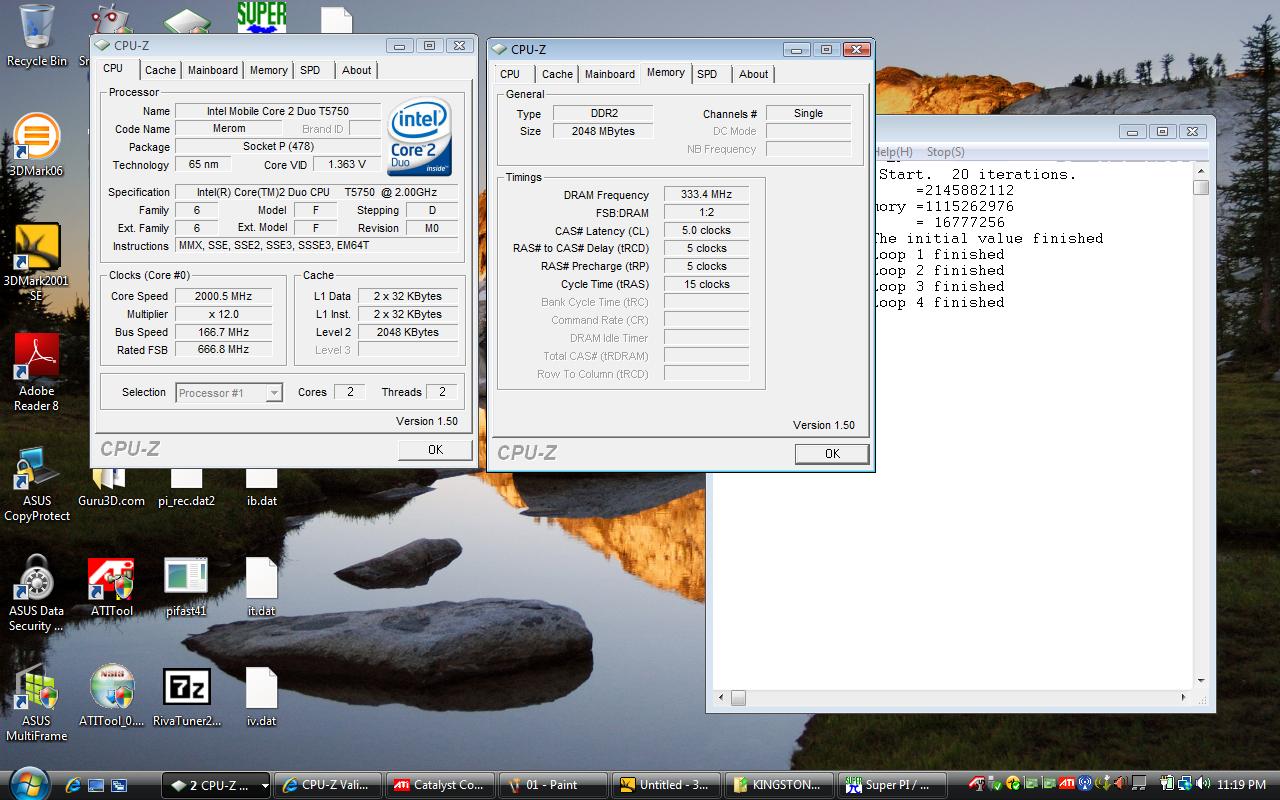Click the Cycle Time value 15 clocks
The height and width of the screenshot is (800, 1280).
[x=706, y=285]
